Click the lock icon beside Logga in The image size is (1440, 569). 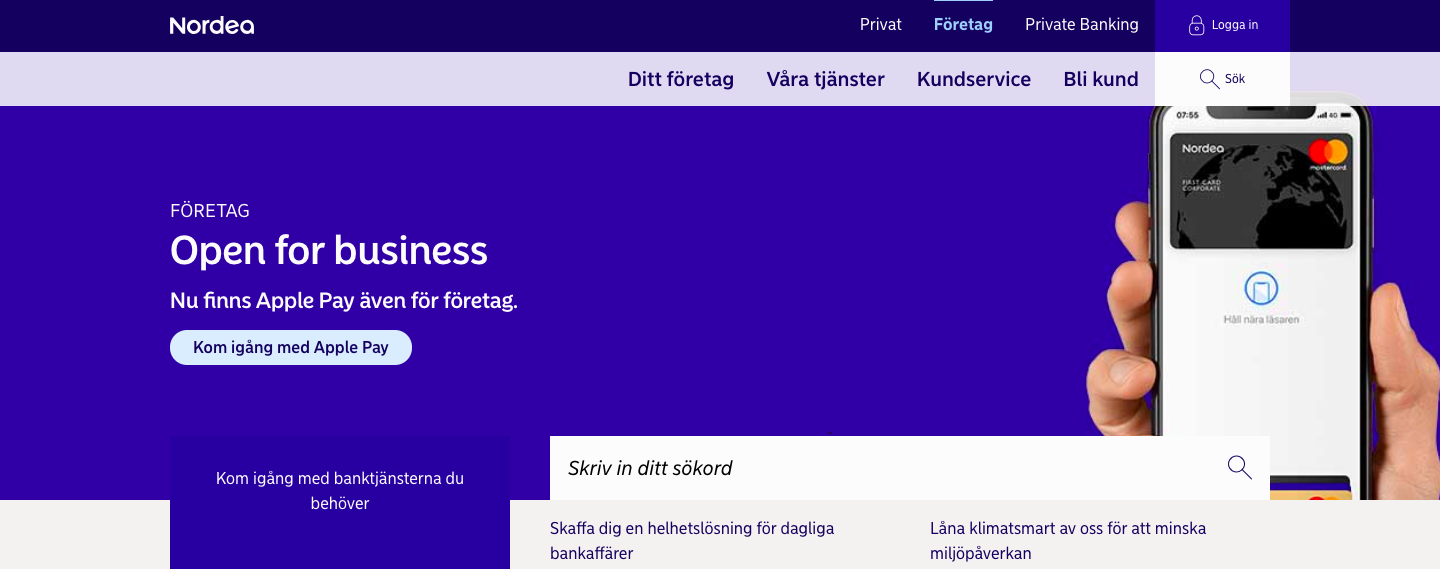pos(1196,26)
